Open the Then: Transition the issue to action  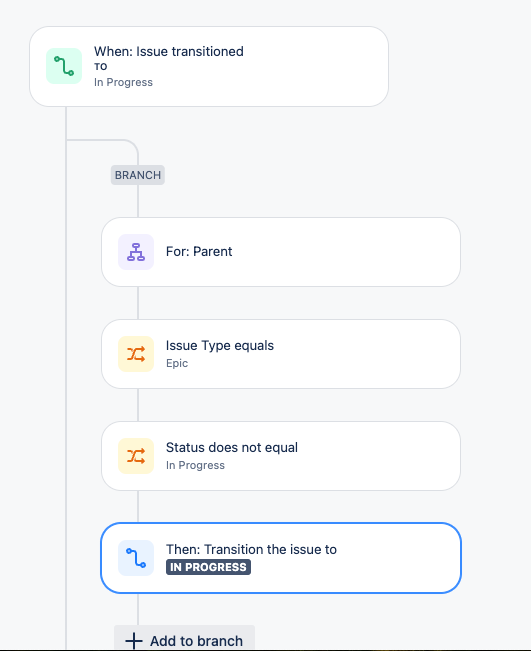click(x=281, y=558)
